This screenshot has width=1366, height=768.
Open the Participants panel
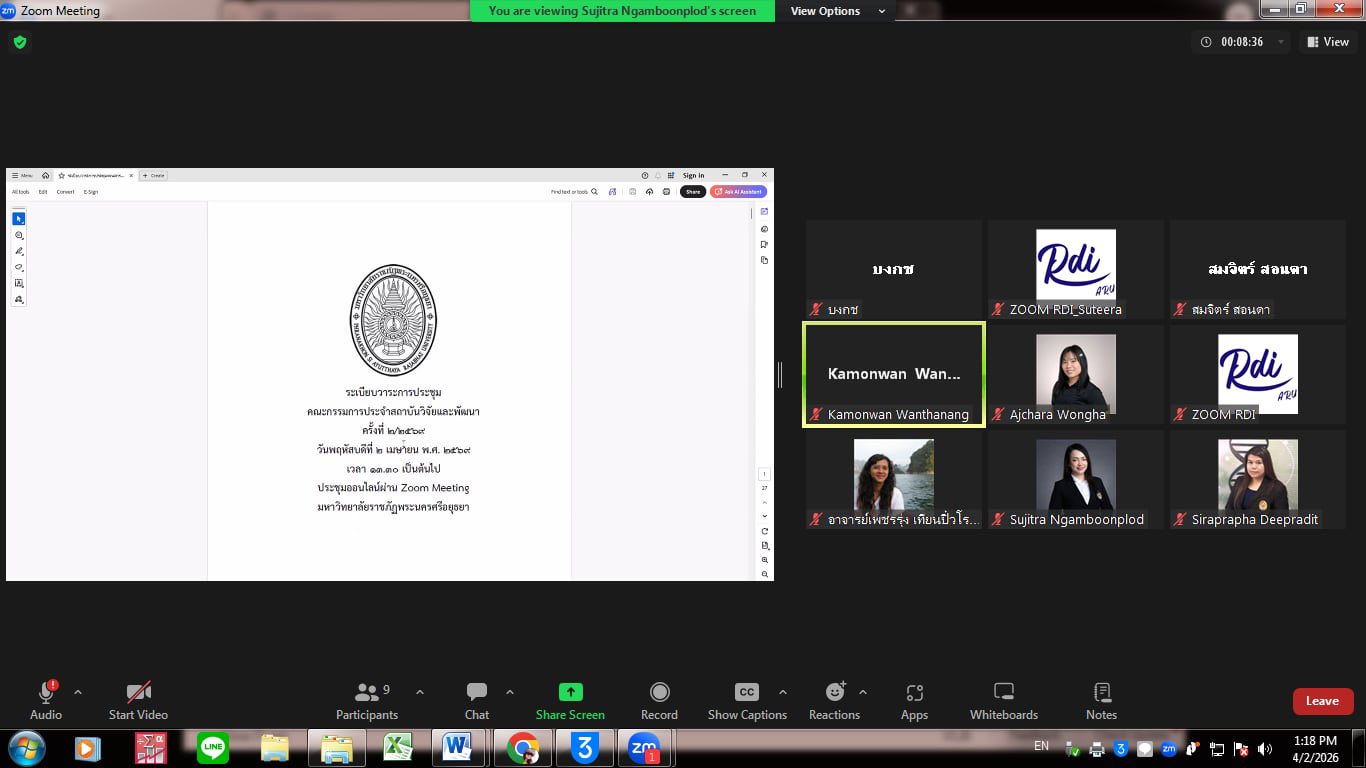point(366,700)
